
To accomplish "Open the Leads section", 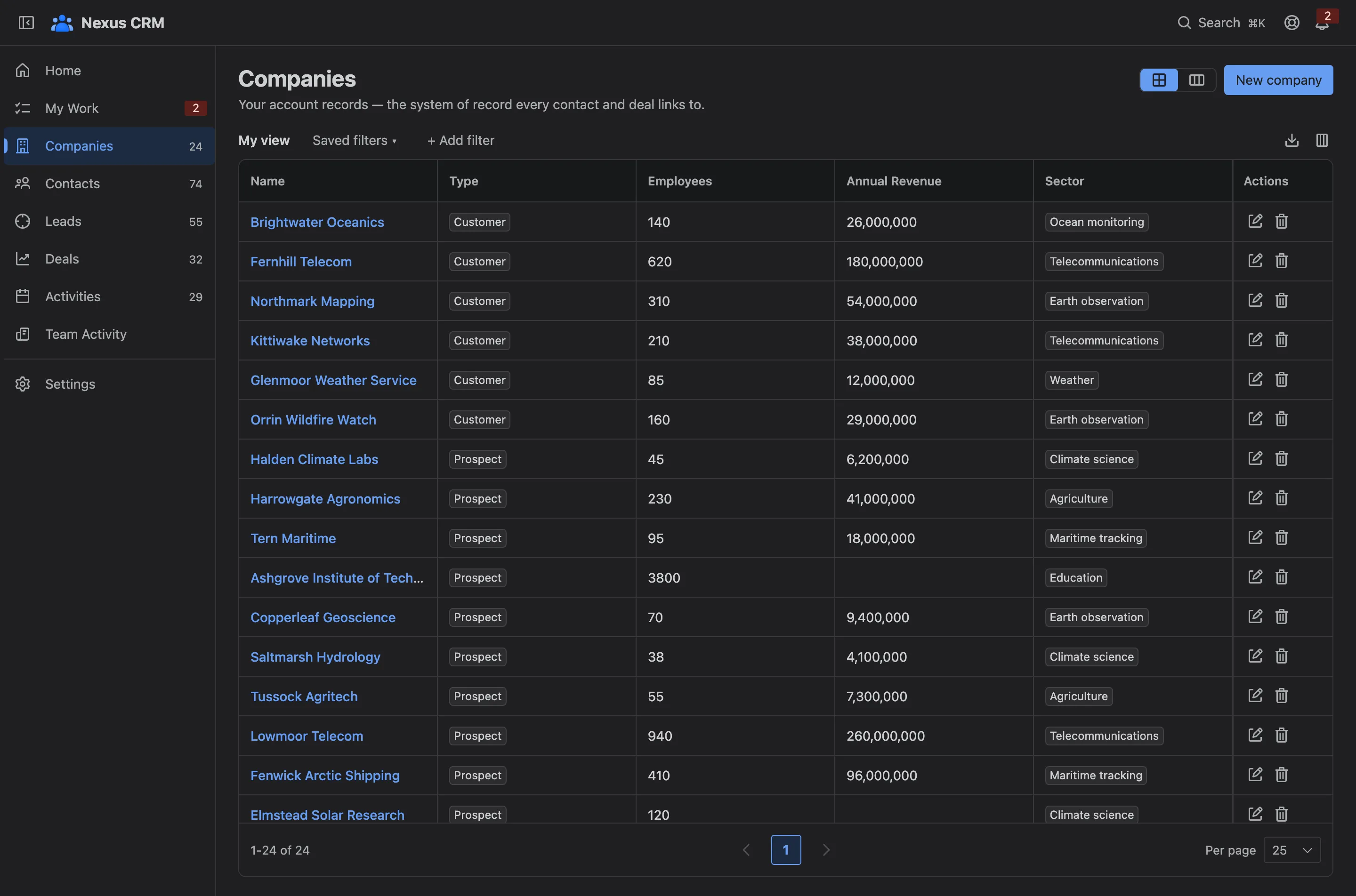I will coord(109,221).
